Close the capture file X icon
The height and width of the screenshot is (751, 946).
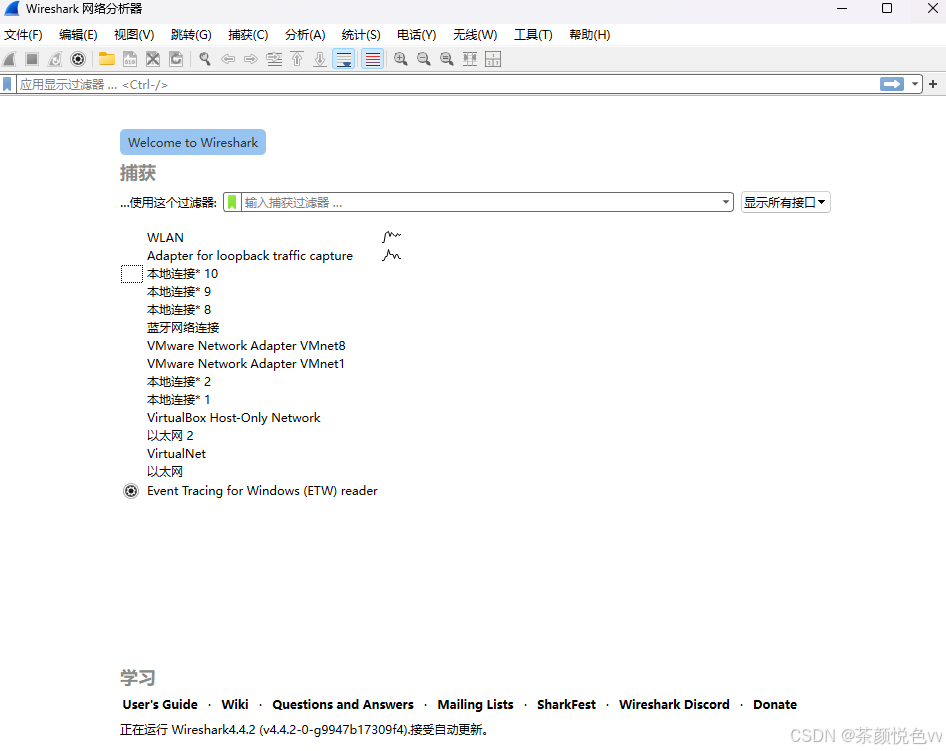(153, 59)
